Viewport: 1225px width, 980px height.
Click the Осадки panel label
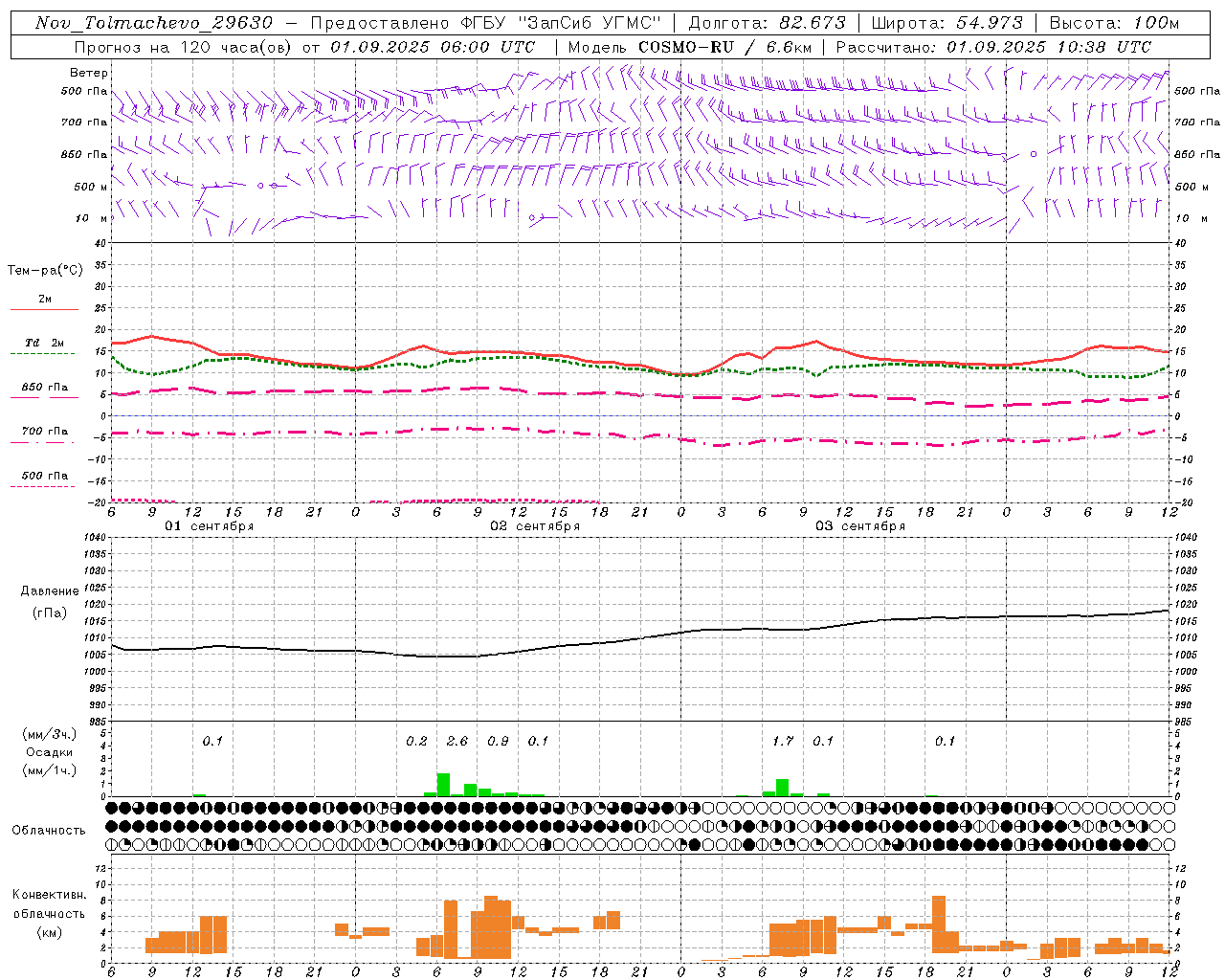(x=49, y=752)
